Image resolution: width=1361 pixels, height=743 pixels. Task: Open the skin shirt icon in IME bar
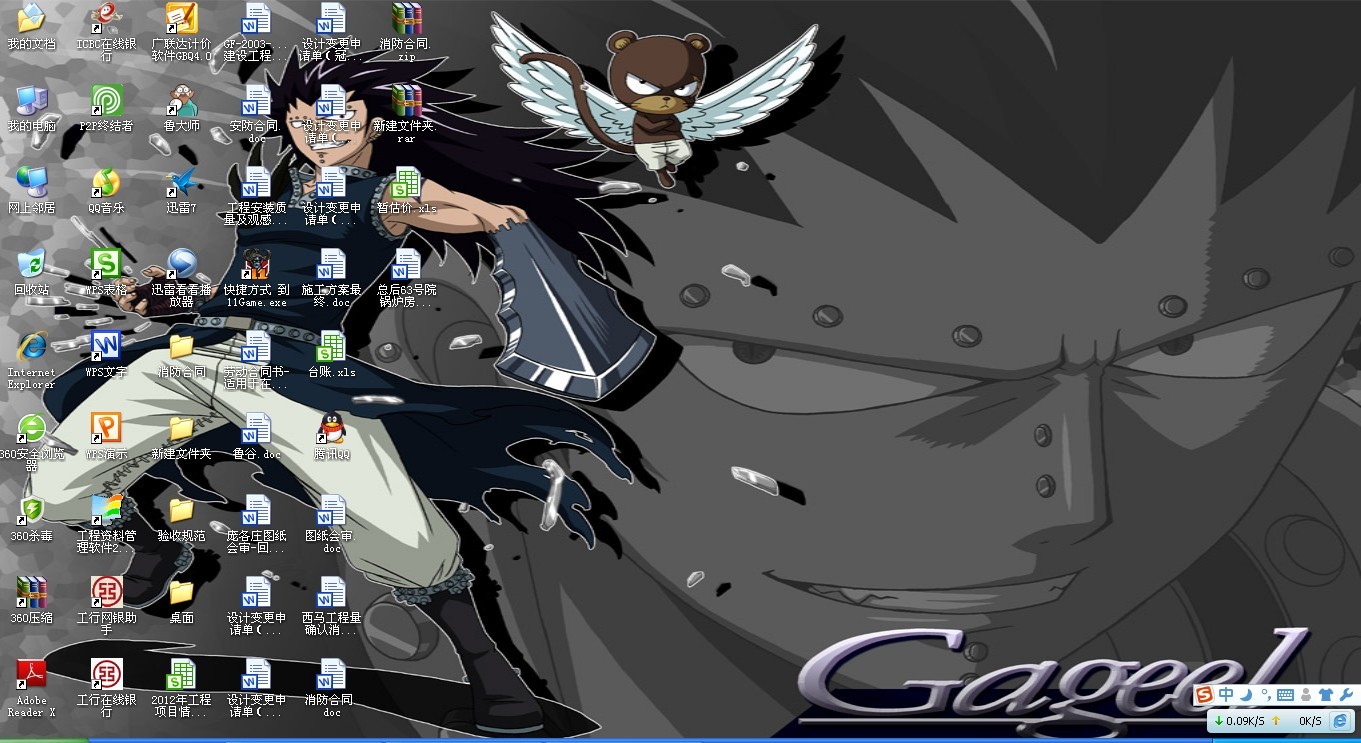click(x=1326, y=695)
